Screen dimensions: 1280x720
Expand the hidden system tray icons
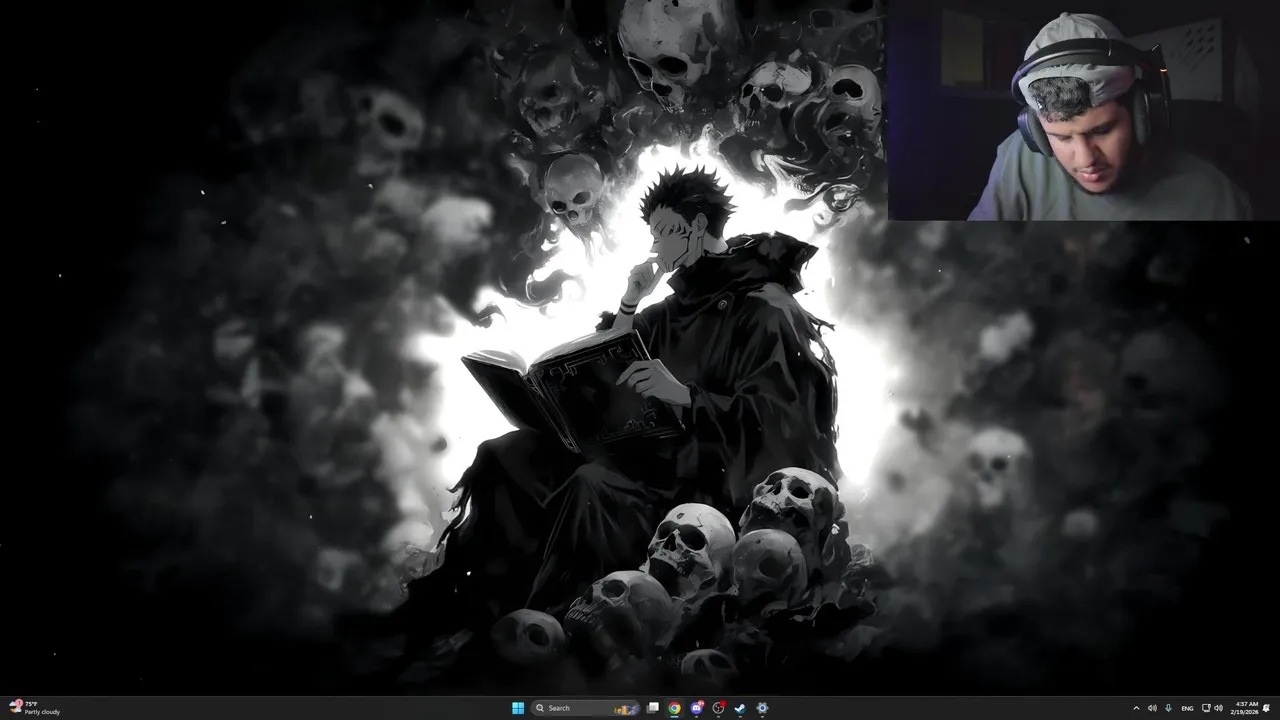1136,708
